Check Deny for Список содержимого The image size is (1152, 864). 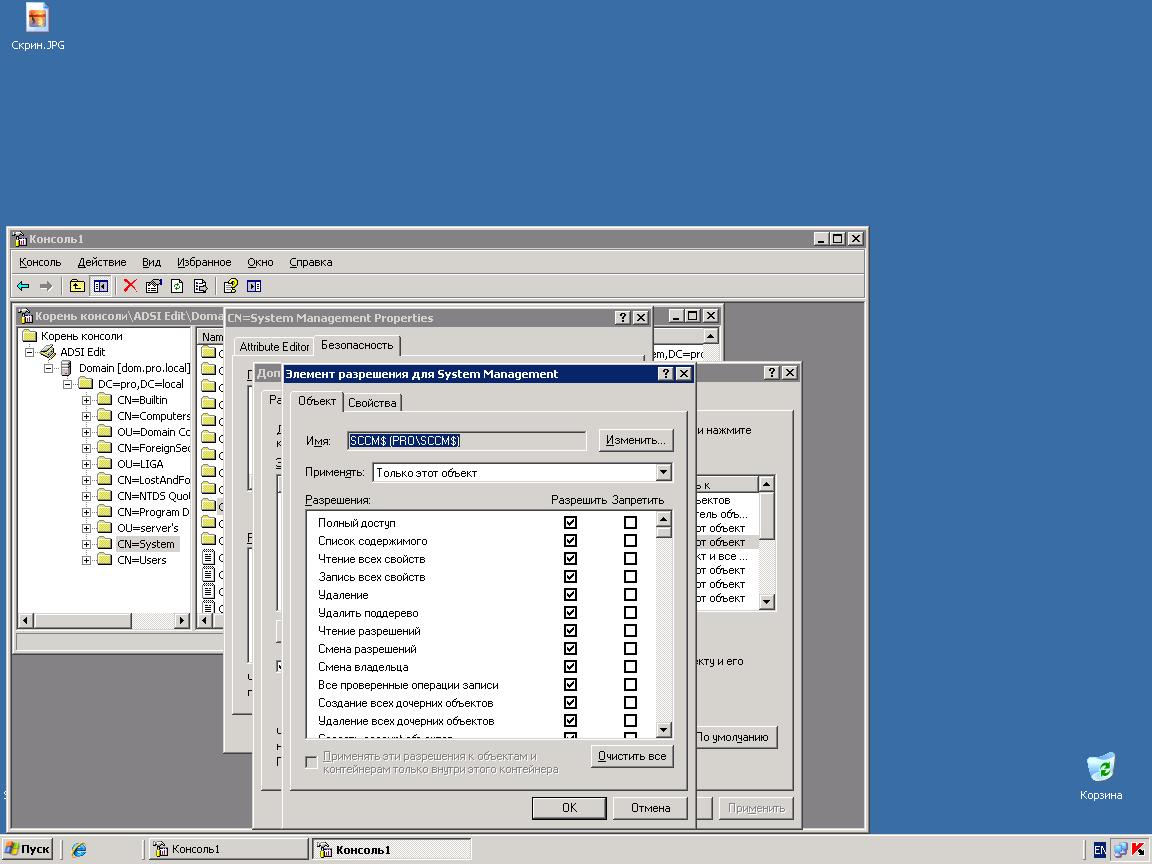coord(630,540)
